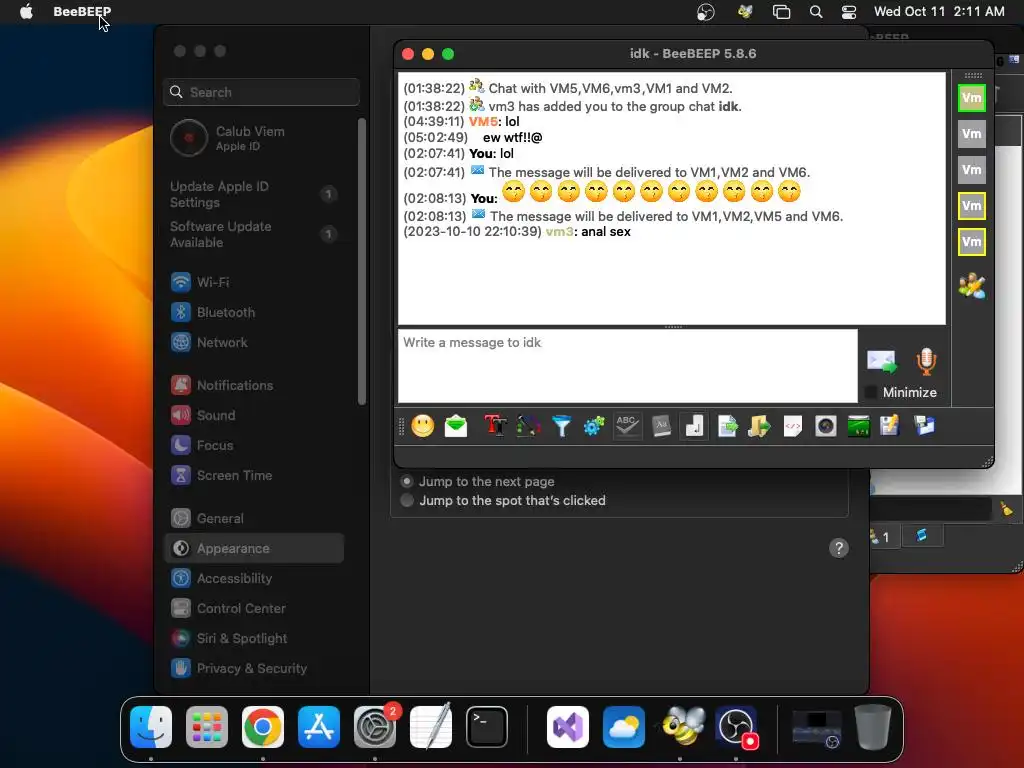Select Jump to the spot that's clicked option
1024x768 pixels.
point(407,500)
